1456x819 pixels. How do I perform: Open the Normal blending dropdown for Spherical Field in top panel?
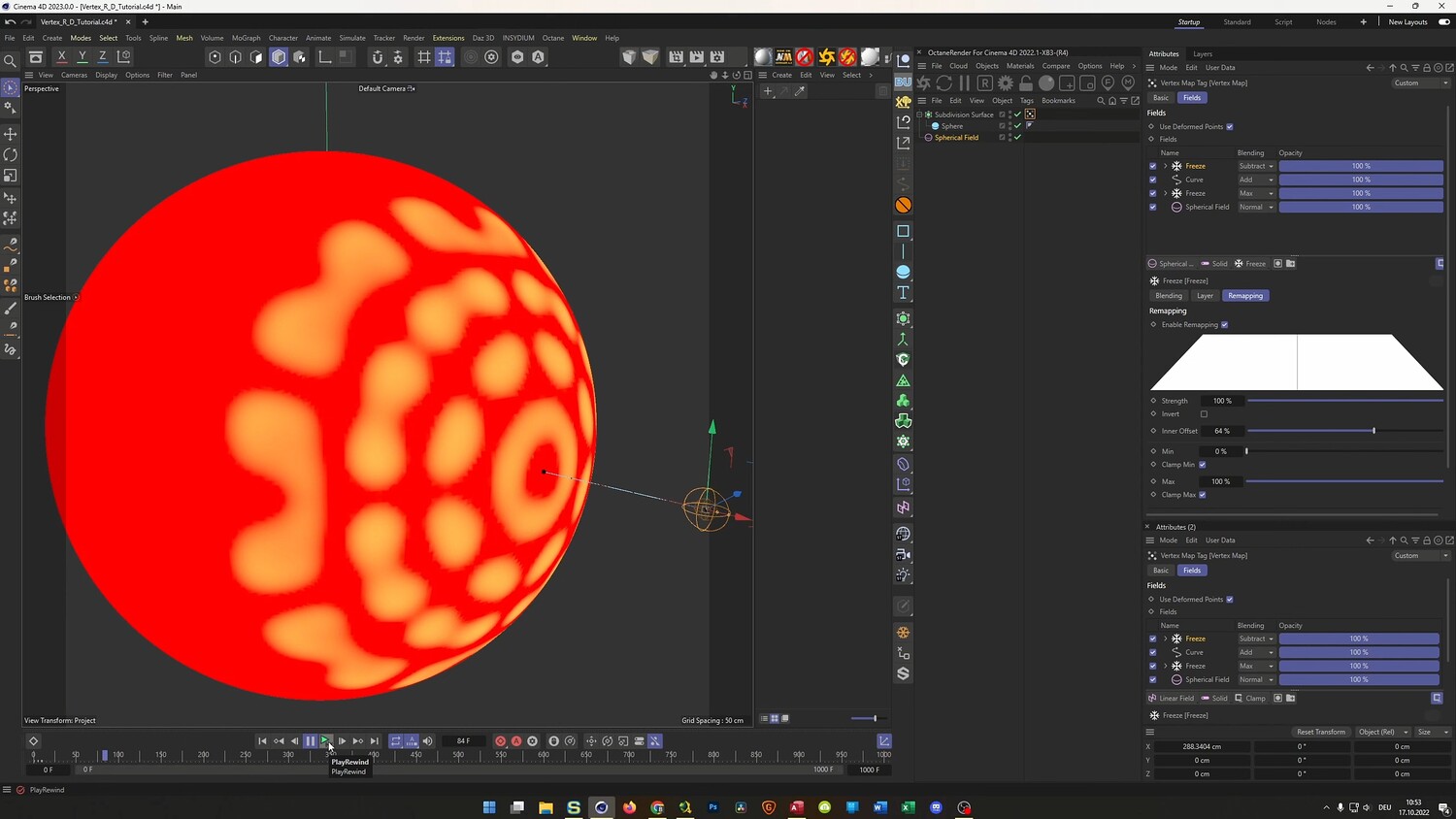[x=1256, y=207]
